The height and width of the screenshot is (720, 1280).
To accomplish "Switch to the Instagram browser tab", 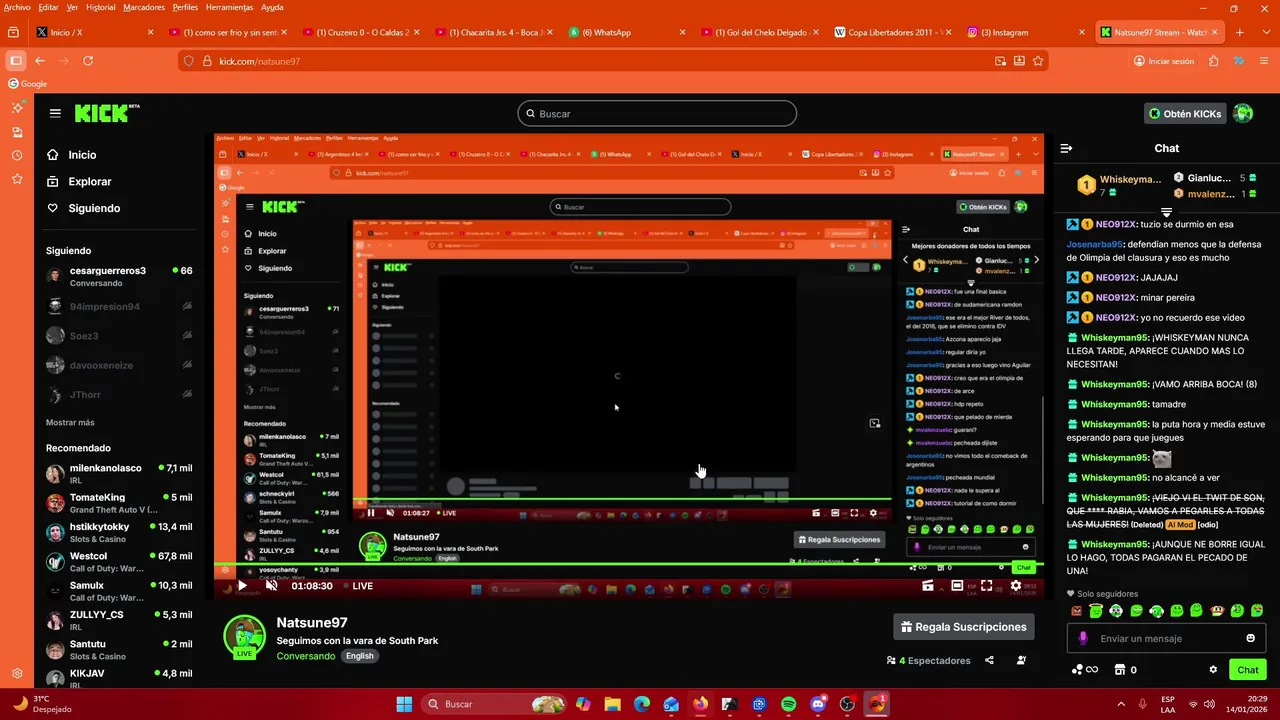I will click(1024, 32).
